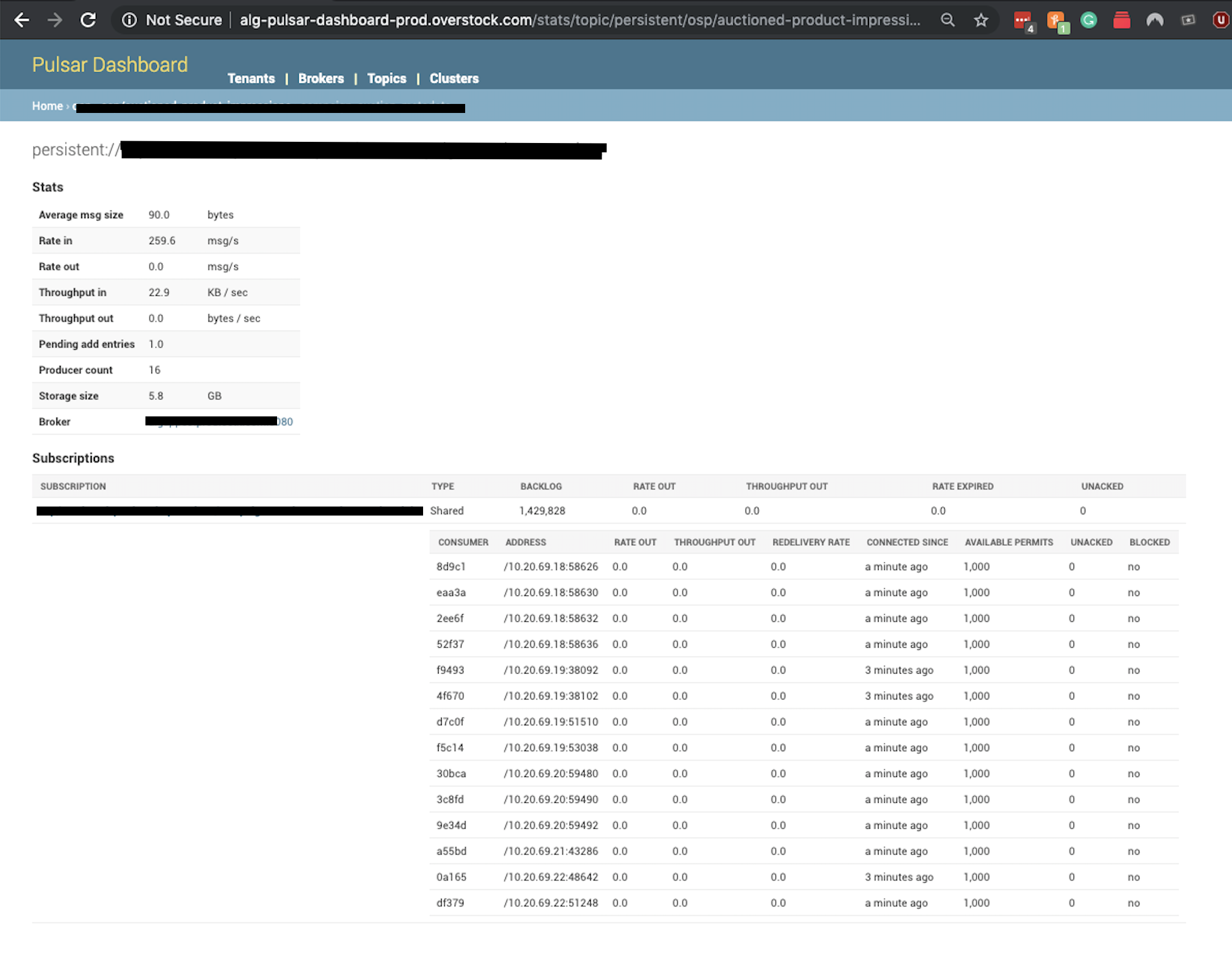The image size is (1232, 965).
Task: Click the AVAILABLE PERMITS column header
Action: point(1009,542)
